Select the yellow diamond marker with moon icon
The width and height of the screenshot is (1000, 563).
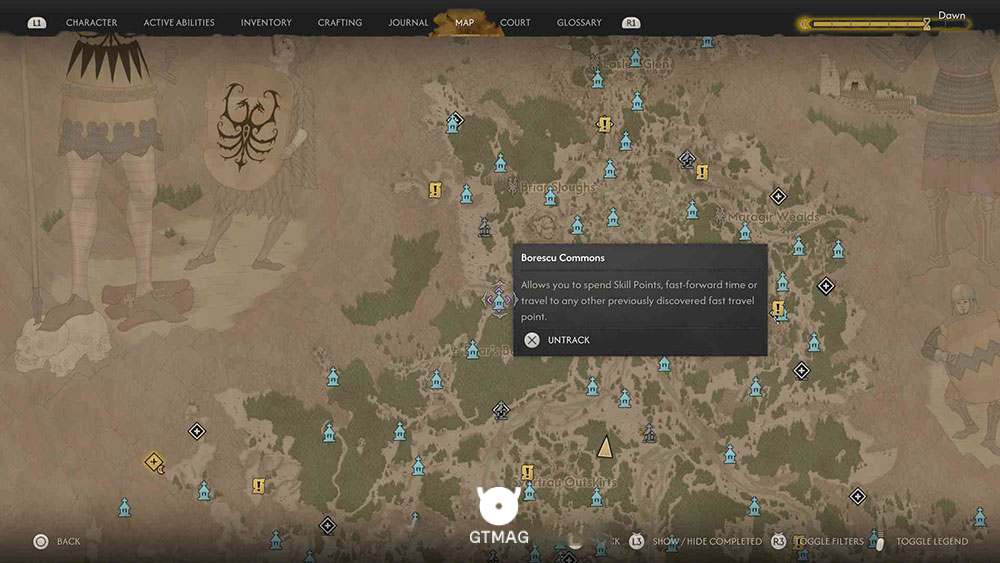(154, 462)
